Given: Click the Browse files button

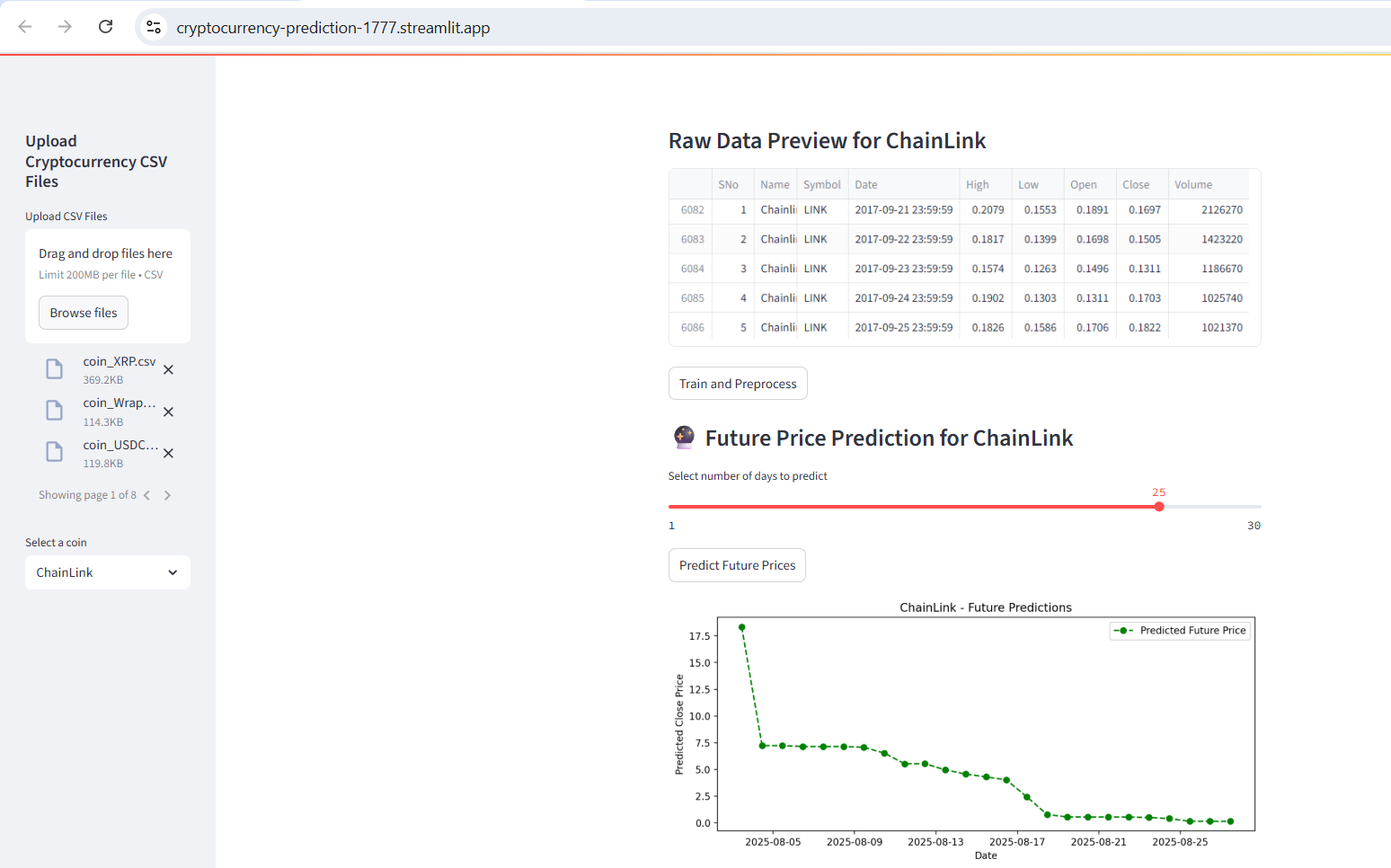Looking at the screenshot, I should [84, 313].
